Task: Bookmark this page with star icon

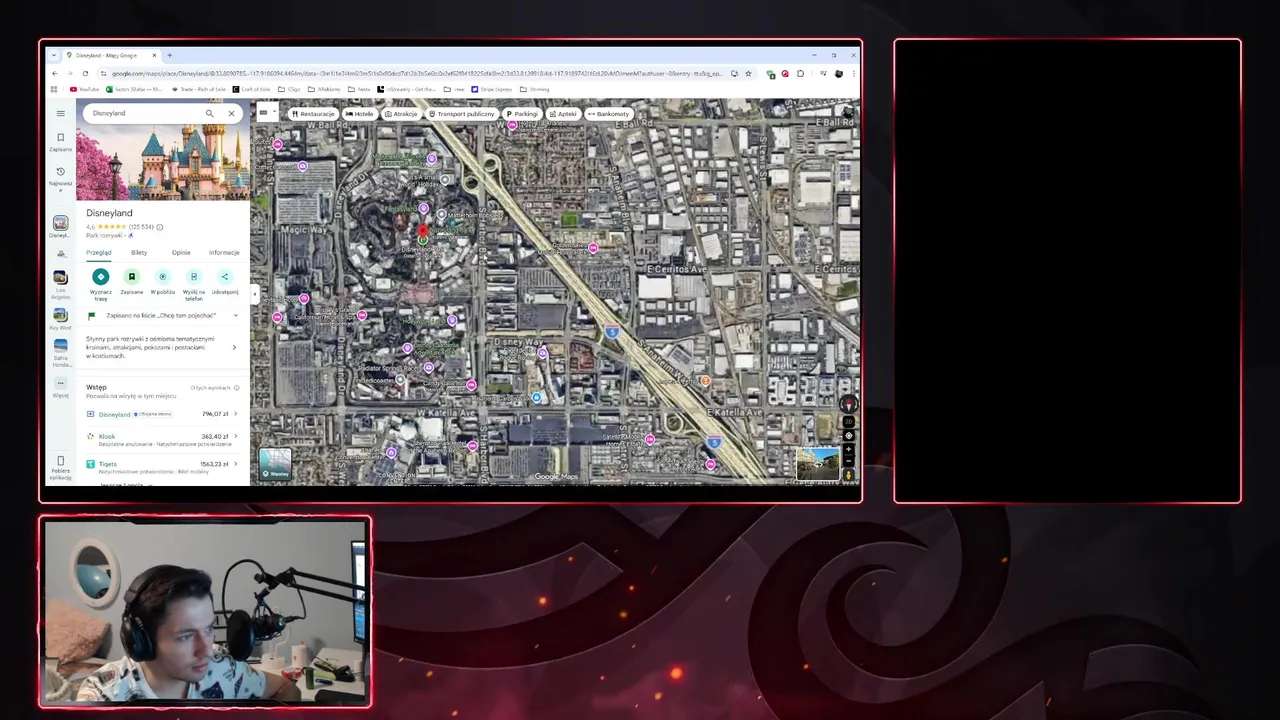Action: point(748,74)
